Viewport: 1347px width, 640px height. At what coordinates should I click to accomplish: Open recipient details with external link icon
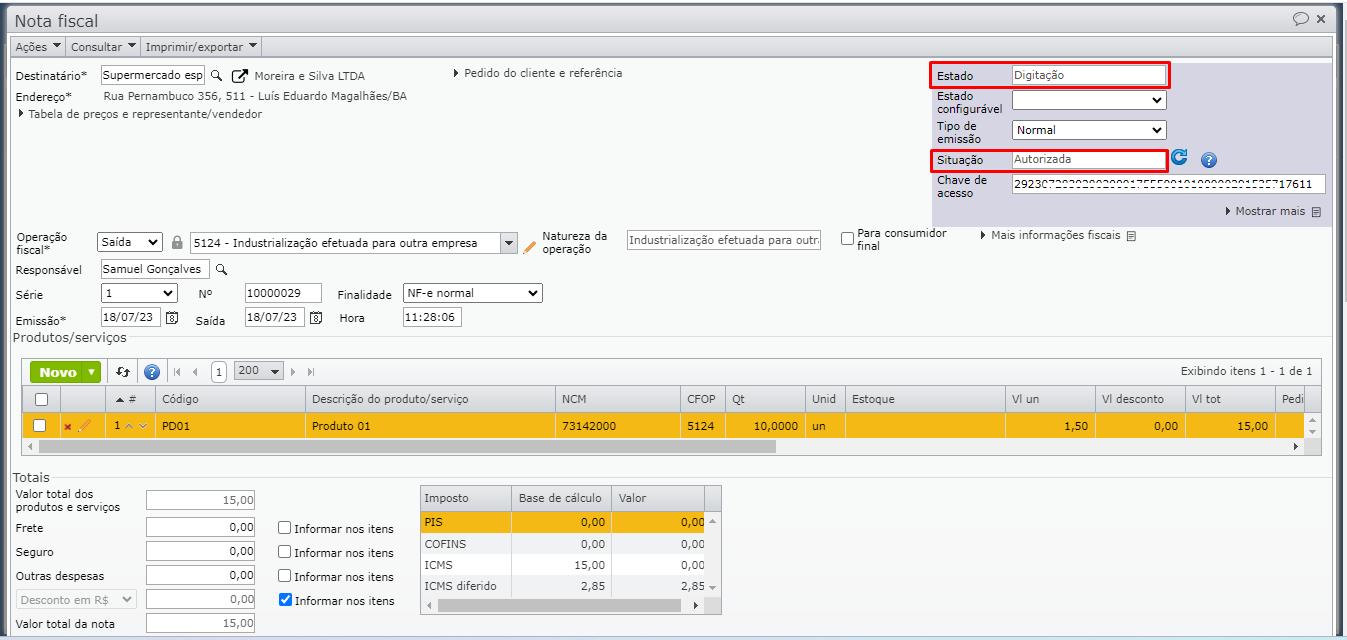240,76
